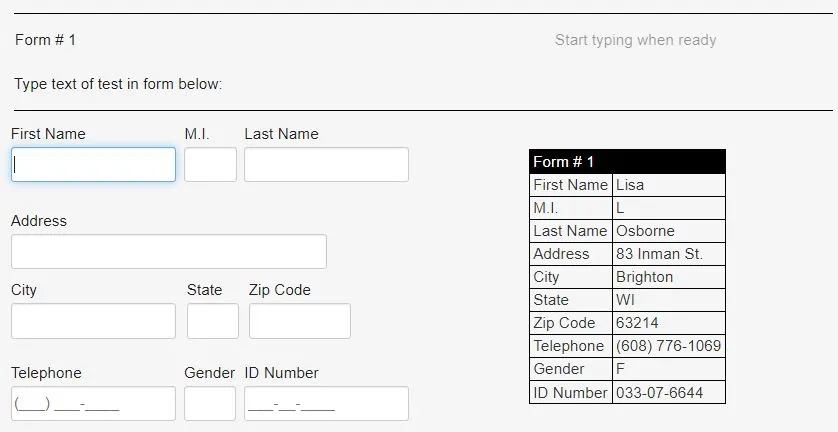The height and width of the screenshot is (432, 838).
Task: Select the 'Brighton' city cell
Action: (669, 277)
